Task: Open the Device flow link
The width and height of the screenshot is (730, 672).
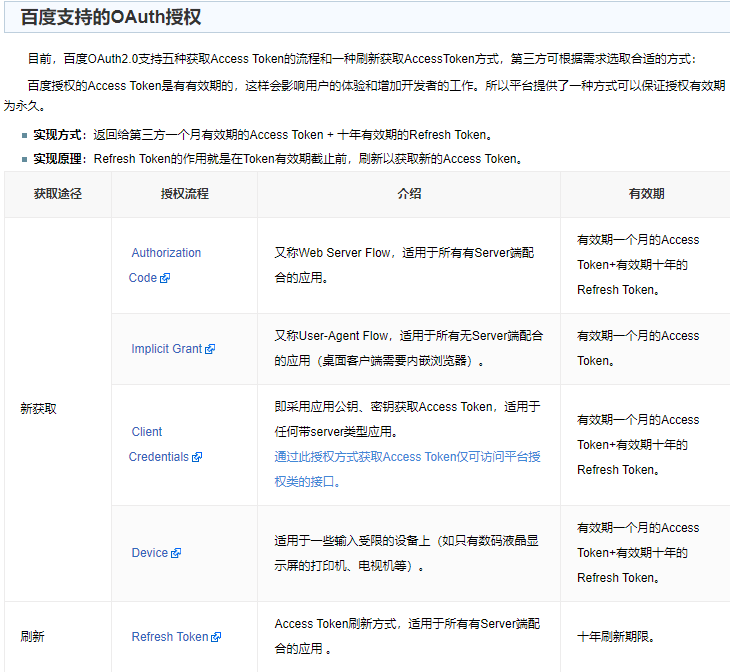Action: coord(150,553)
